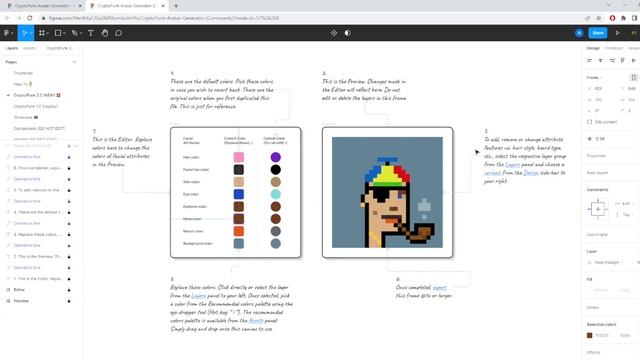Open the horizontal constraint Left dropdown
Screen dimensions: 640x360
click(625, 203)
